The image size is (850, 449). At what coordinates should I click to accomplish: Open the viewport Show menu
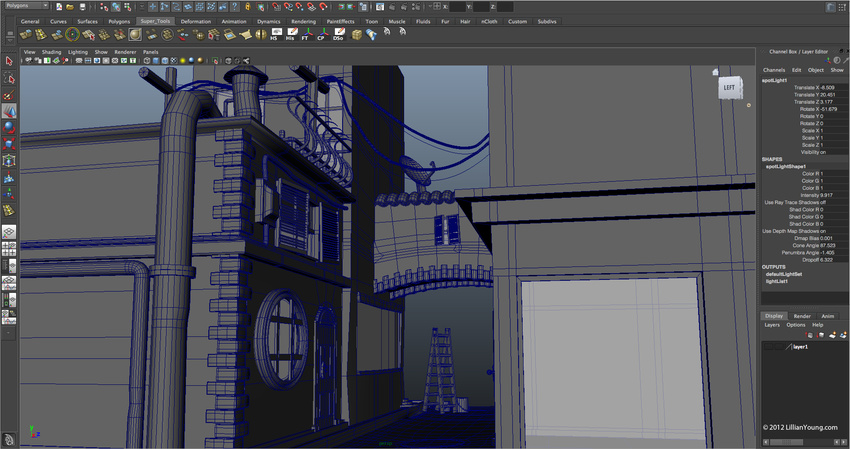point(101,52)
